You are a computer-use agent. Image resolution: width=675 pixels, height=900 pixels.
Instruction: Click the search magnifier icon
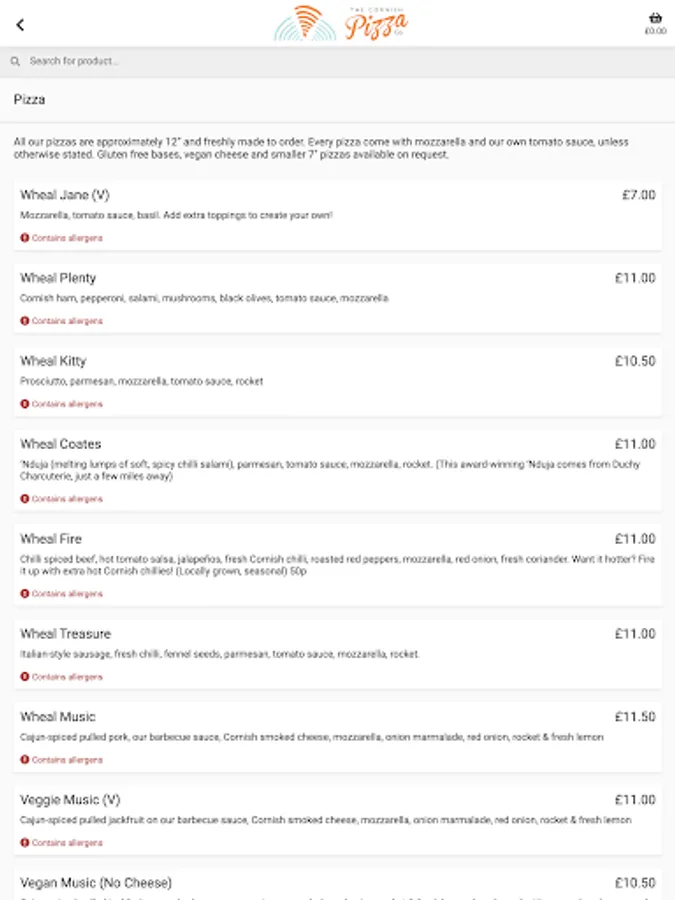click(x=16, y=62)
